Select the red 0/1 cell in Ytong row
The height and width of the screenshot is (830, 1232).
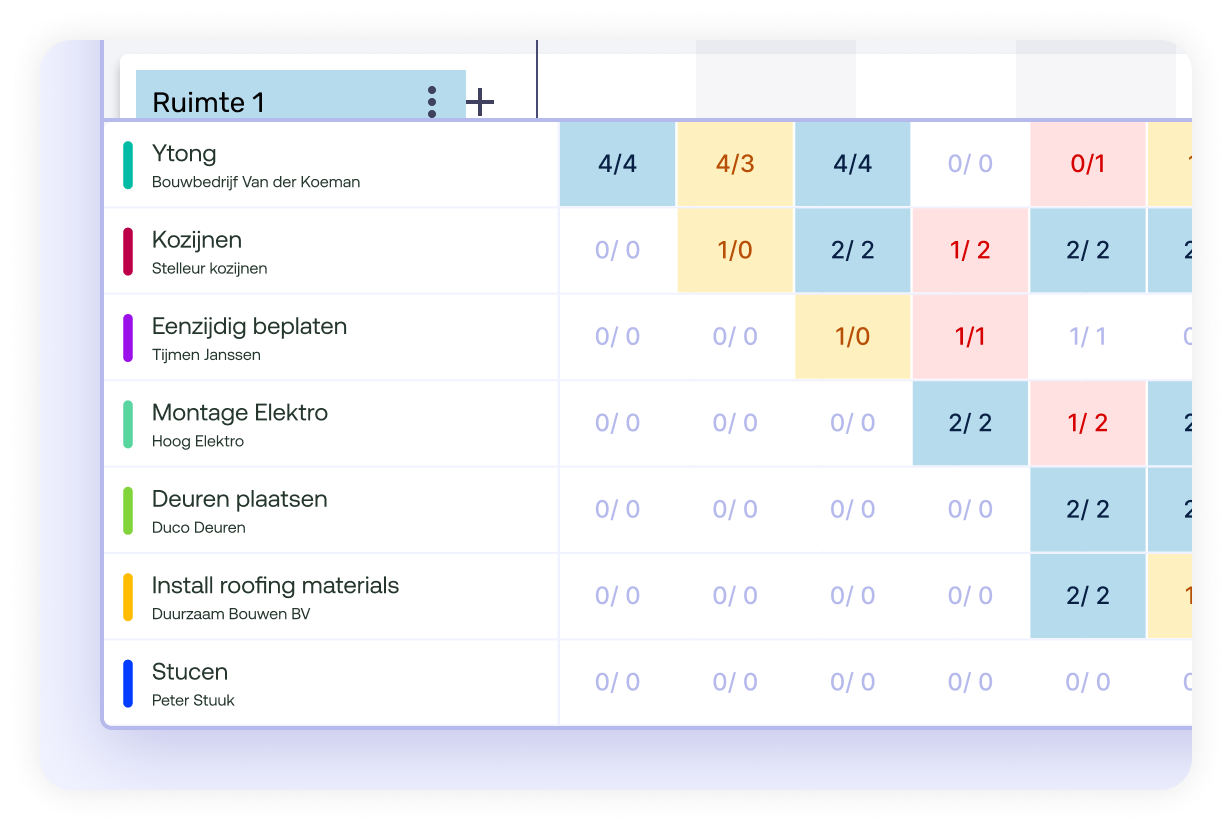[1088, 164]
